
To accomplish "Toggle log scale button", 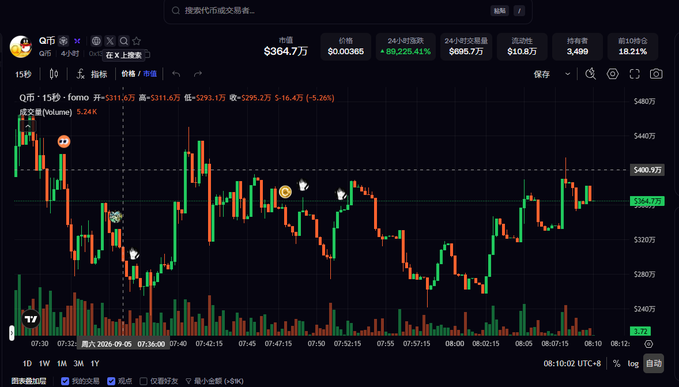I will coord(633,364).
